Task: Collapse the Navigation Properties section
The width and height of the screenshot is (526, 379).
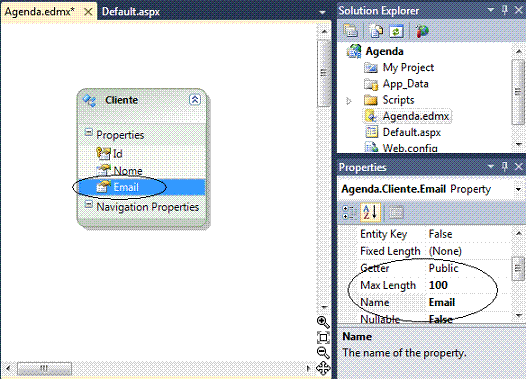Action: pyautogui.click(x=89, y=204)
